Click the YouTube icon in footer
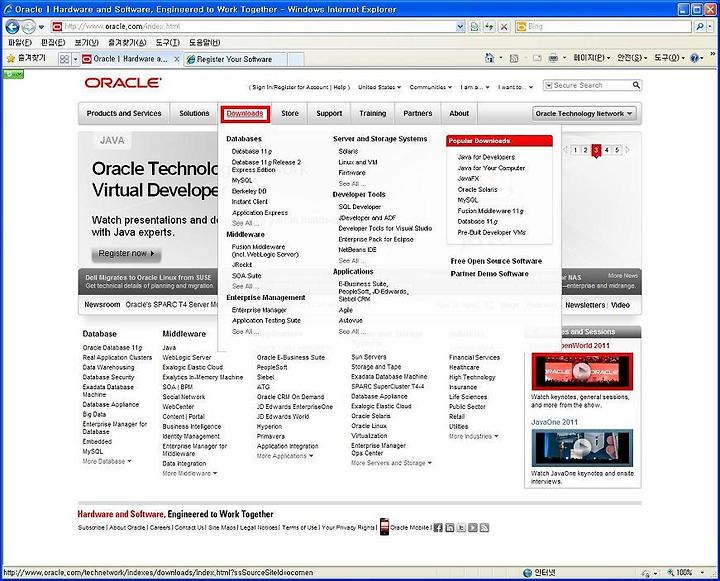 point(472,528)
